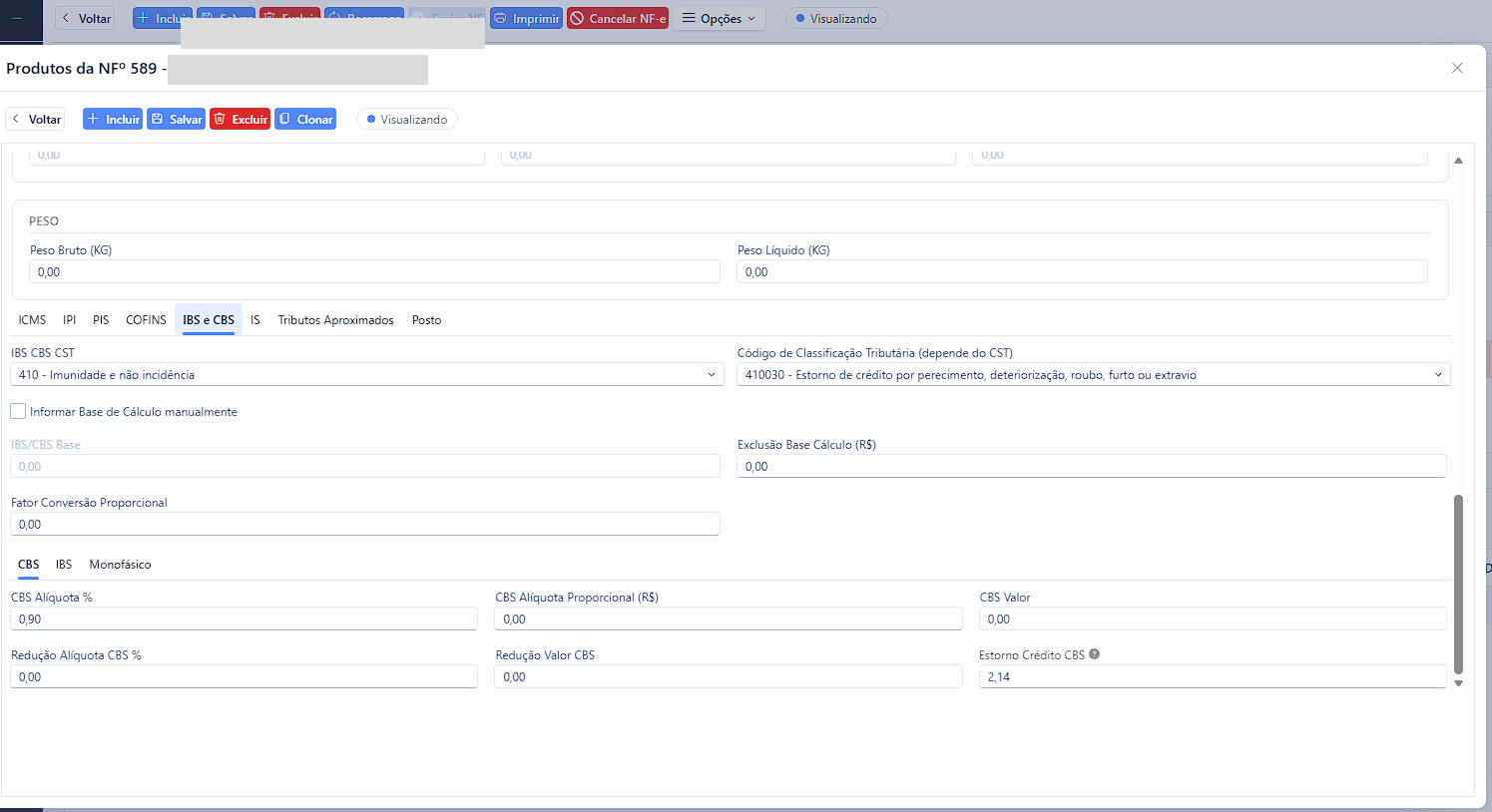Click the scrollbar up arrow in the product form
1492x812 pixels.
1459,161
